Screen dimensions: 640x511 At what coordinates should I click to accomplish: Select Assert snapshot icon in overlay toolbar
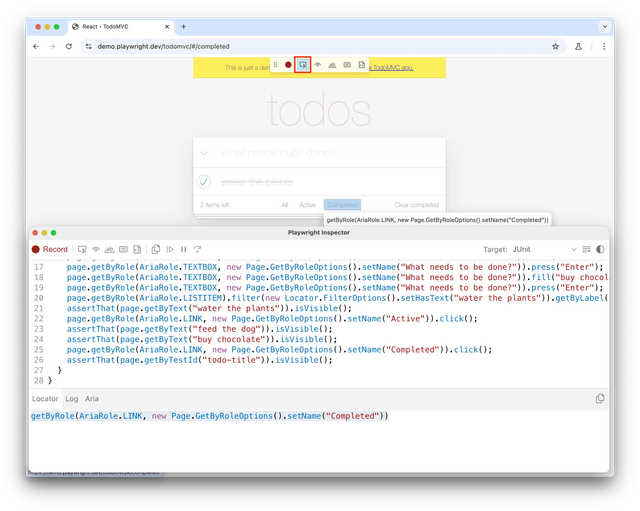pyautogui.click(x=361, y=64)
